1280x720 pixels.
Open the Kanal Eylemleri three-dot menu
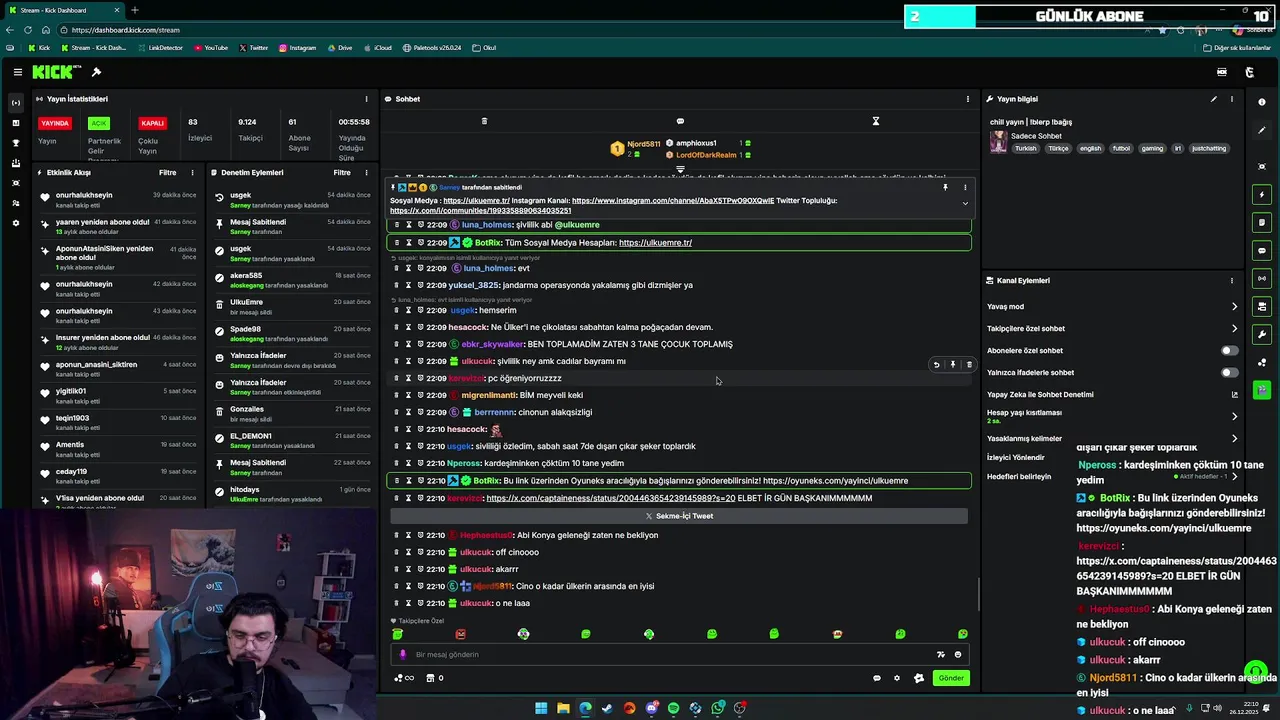click(x=1232, y=281)
